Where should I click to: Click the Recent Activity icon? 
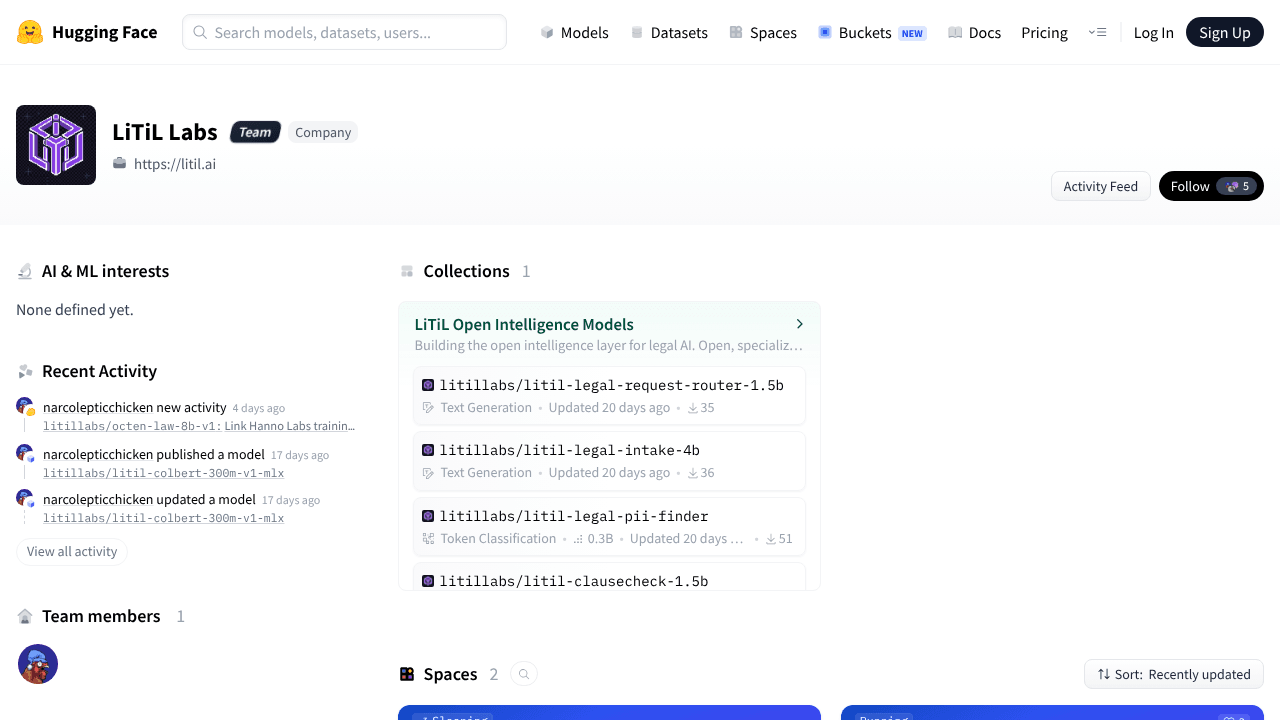[x=25, y=371]
